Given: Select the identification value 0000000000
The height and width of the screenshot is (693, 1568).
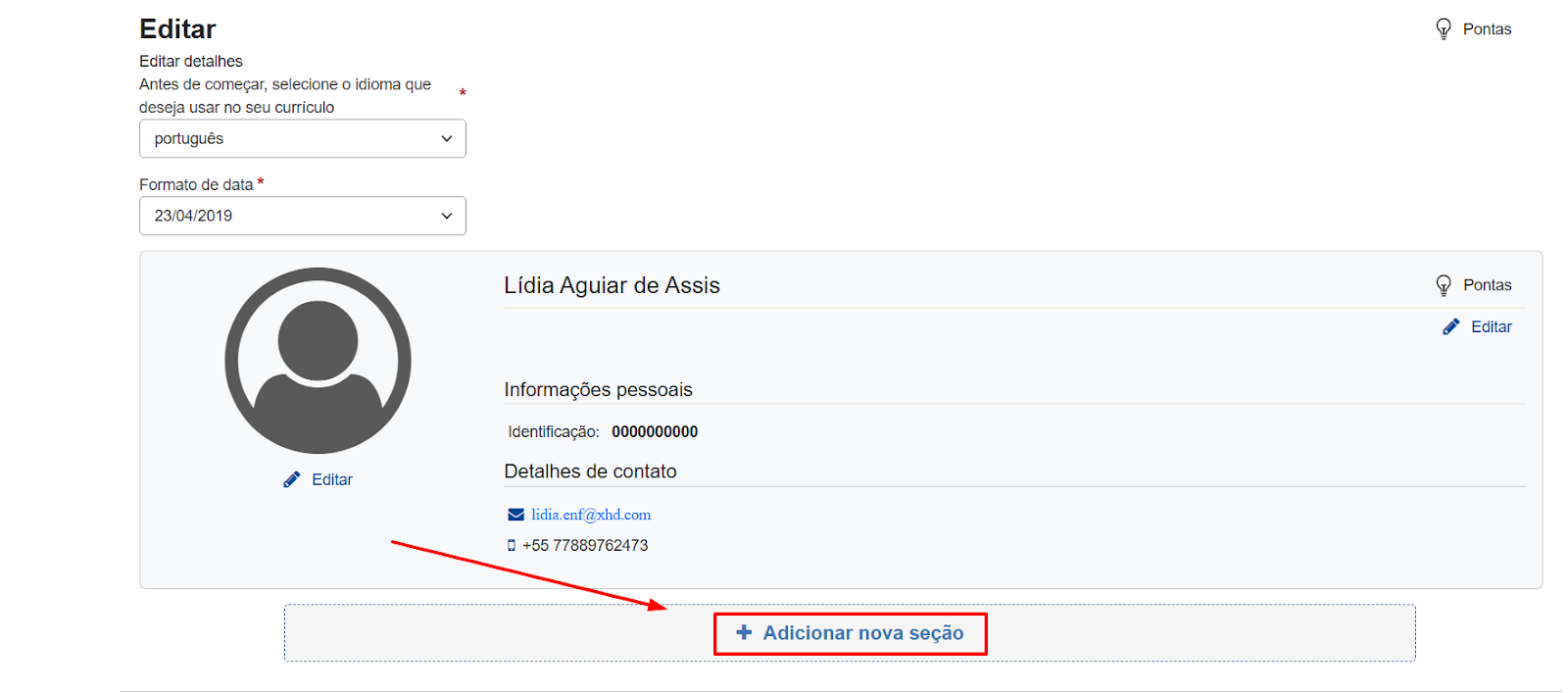Looking at the screenshot, I should point(655,431).
